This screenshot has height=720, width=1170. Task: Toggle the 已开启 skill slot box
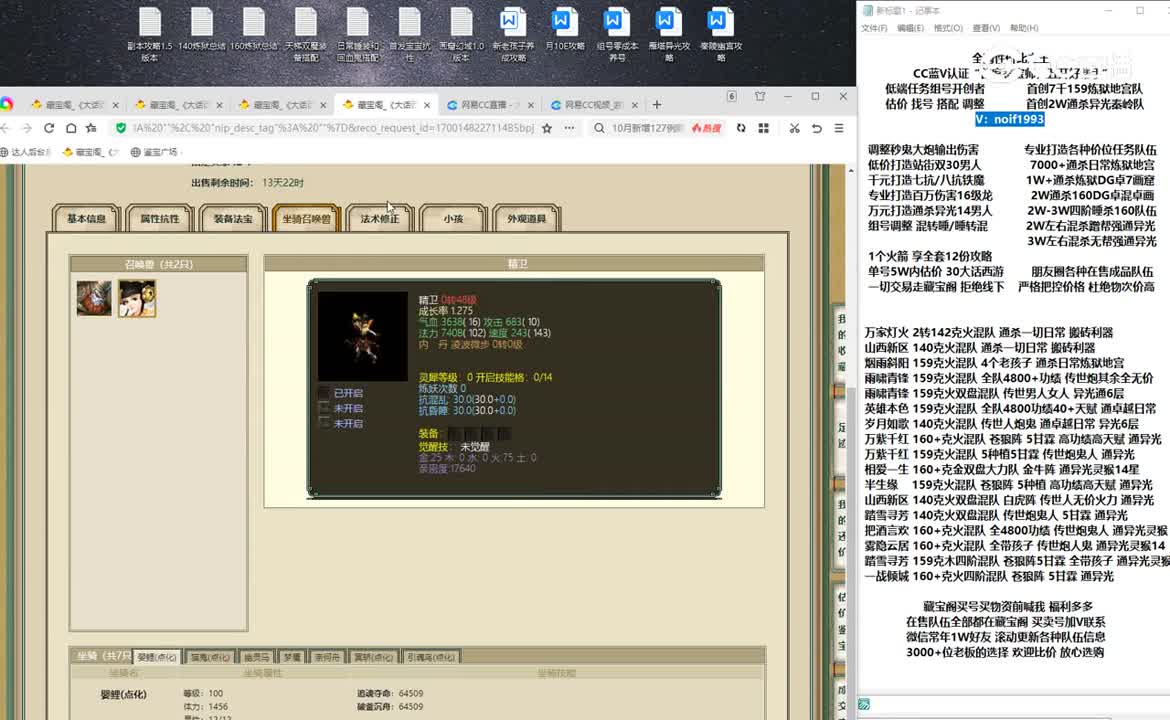click(x=324, y=392)
